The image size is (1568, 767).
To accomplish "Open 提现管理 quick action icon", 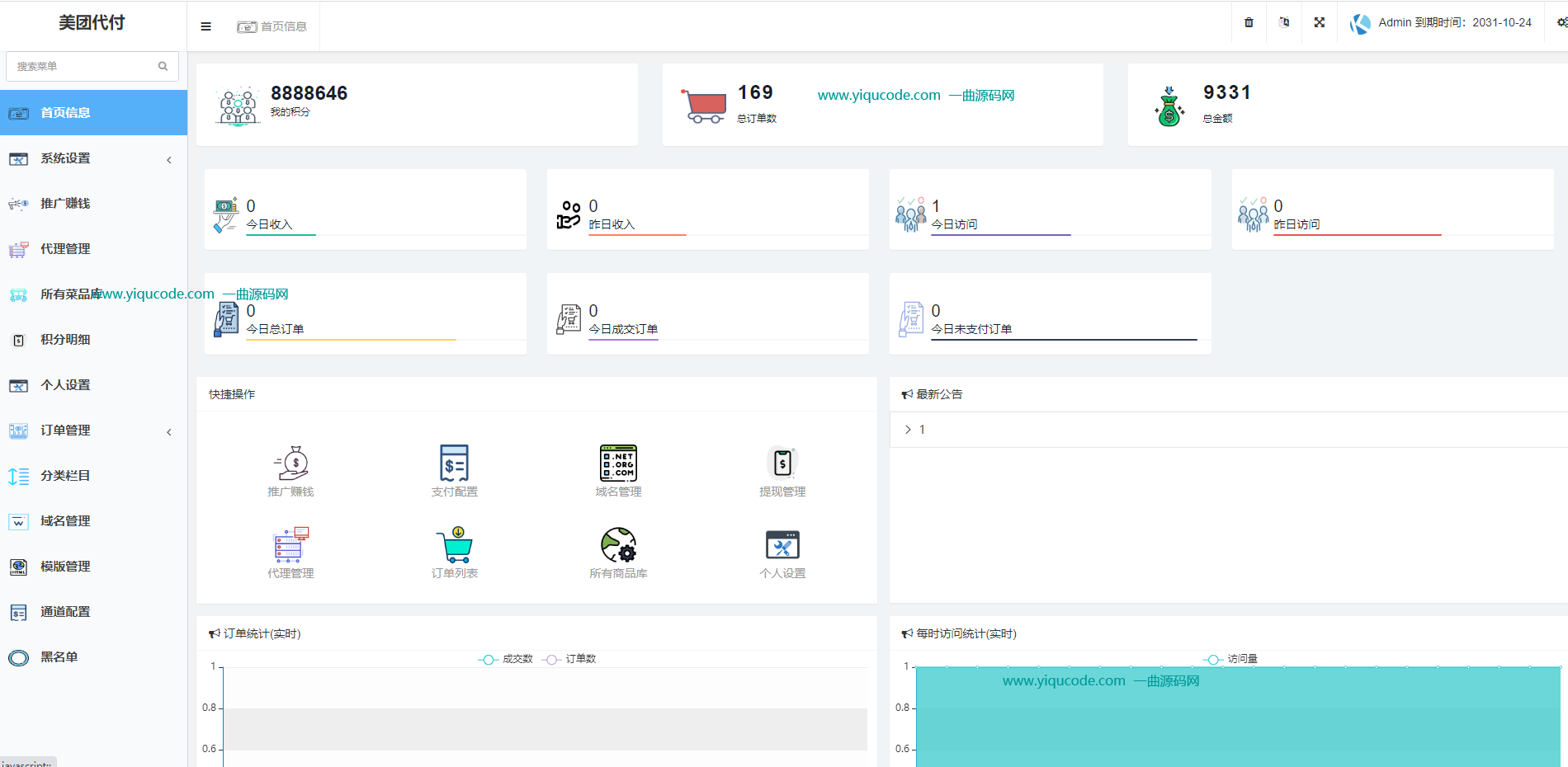I will point(782,463).
